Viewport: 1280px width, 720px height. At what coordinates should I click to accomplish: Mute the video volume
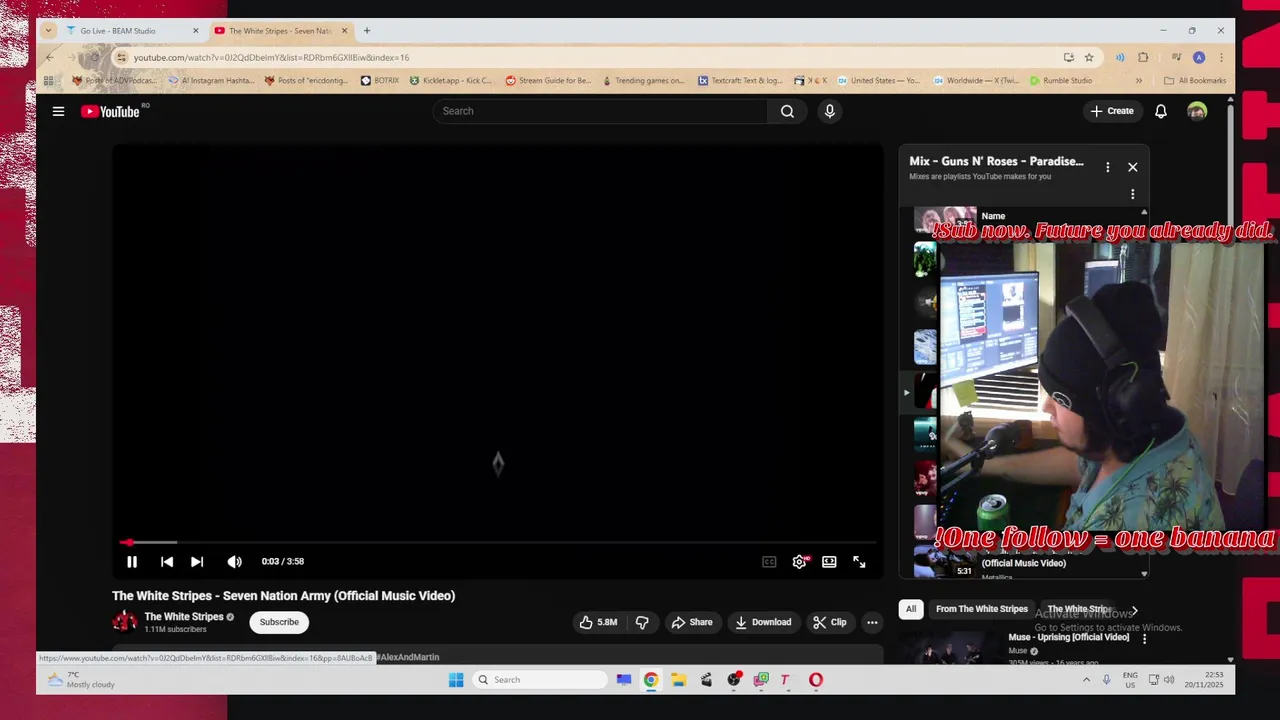[x=234, y=562]
